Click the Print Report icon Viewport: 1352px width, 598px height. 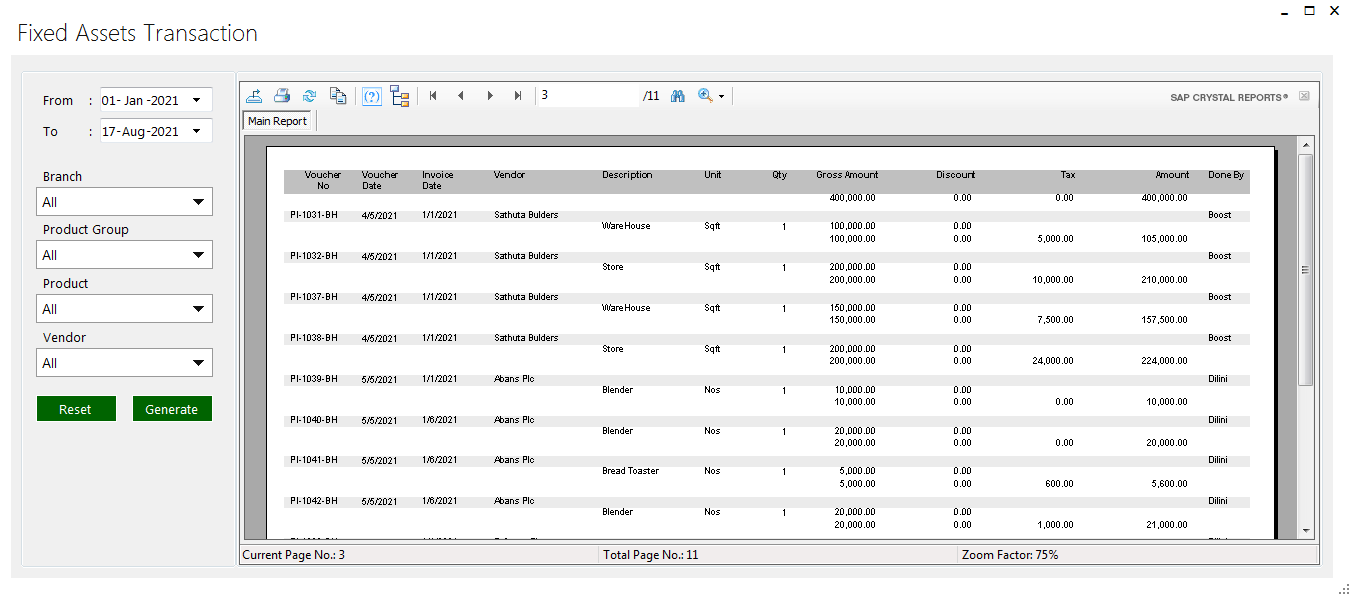(x=282, y=96)
